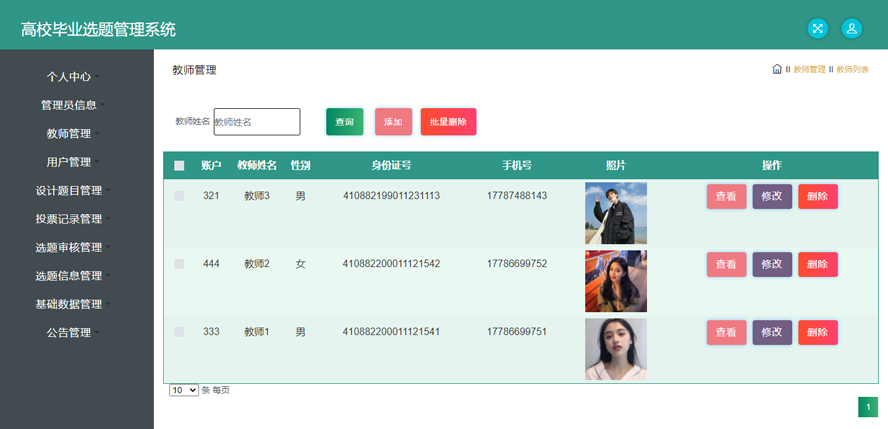Focus the 教师姓名 search input field
888x429 pixels.
[257, 122]
